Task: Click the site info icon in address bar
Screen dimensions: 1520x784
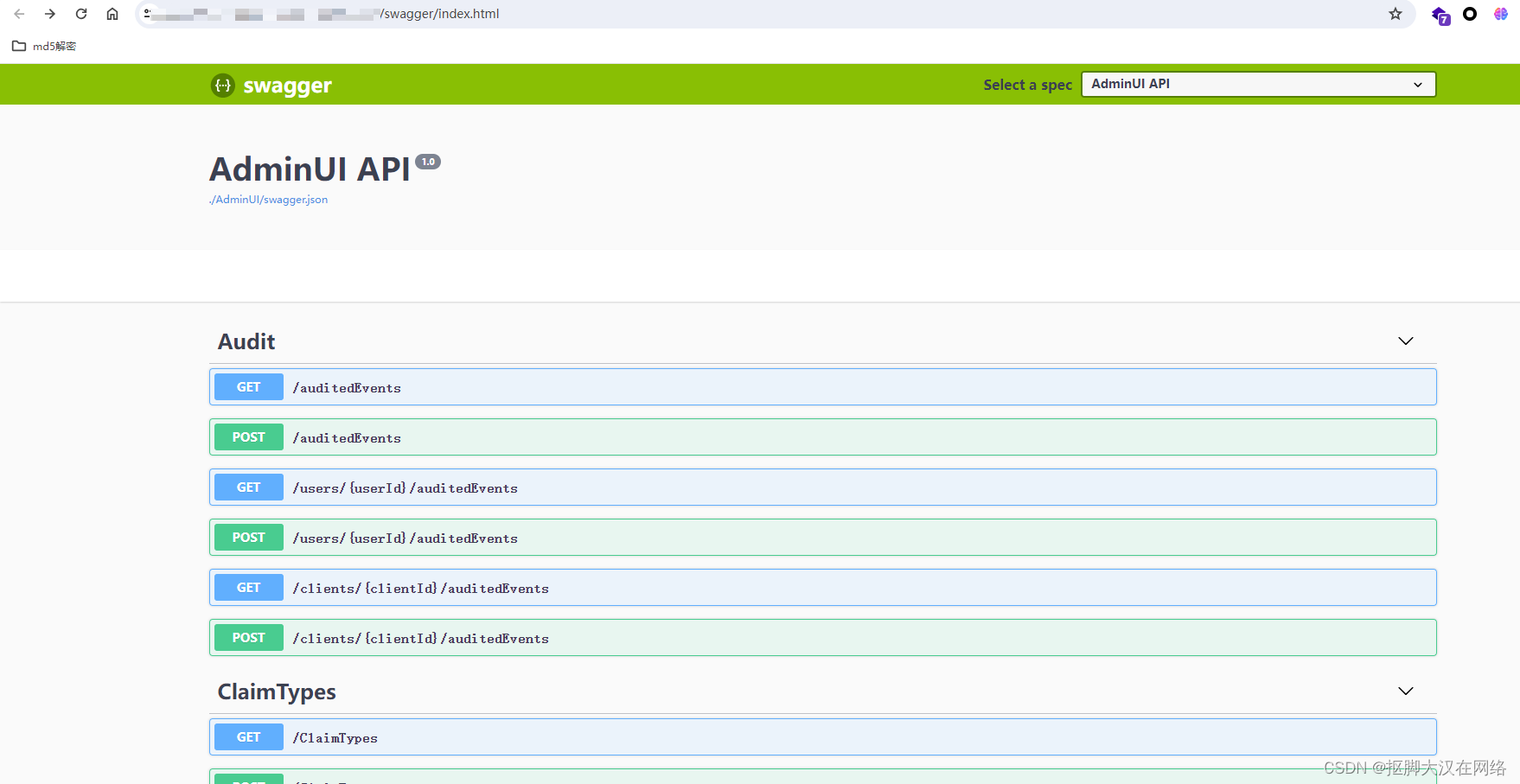Action: (x=148, y=14)
